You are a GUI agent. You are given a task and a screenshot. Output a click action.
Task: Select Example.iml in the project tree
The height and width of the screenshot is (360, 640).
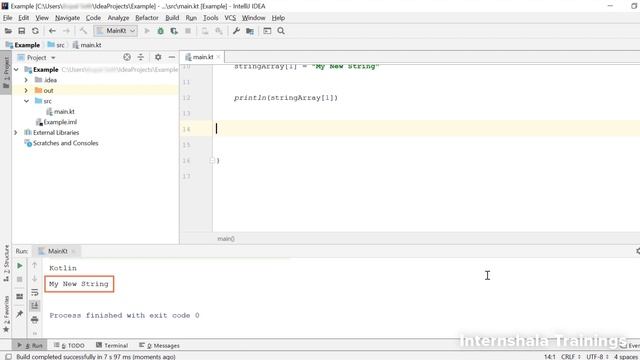coord(56,122)
